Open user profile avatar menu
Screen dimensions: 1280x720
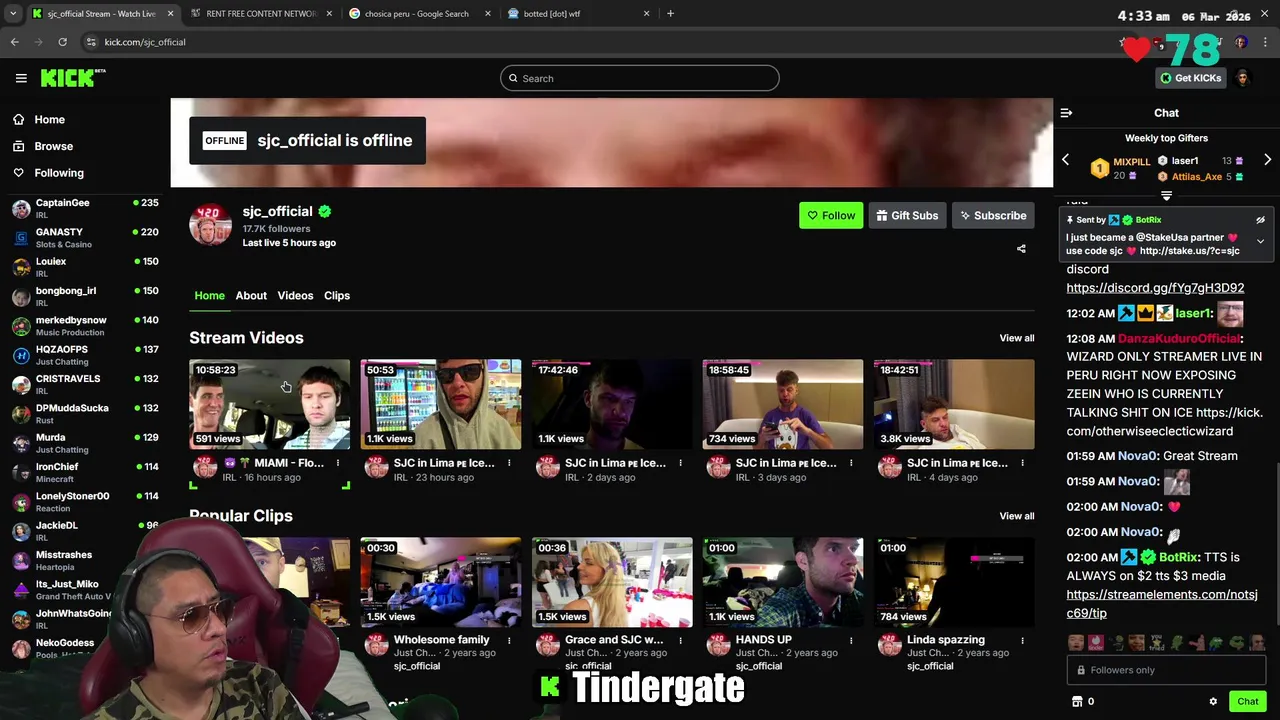coord(1243,78)
